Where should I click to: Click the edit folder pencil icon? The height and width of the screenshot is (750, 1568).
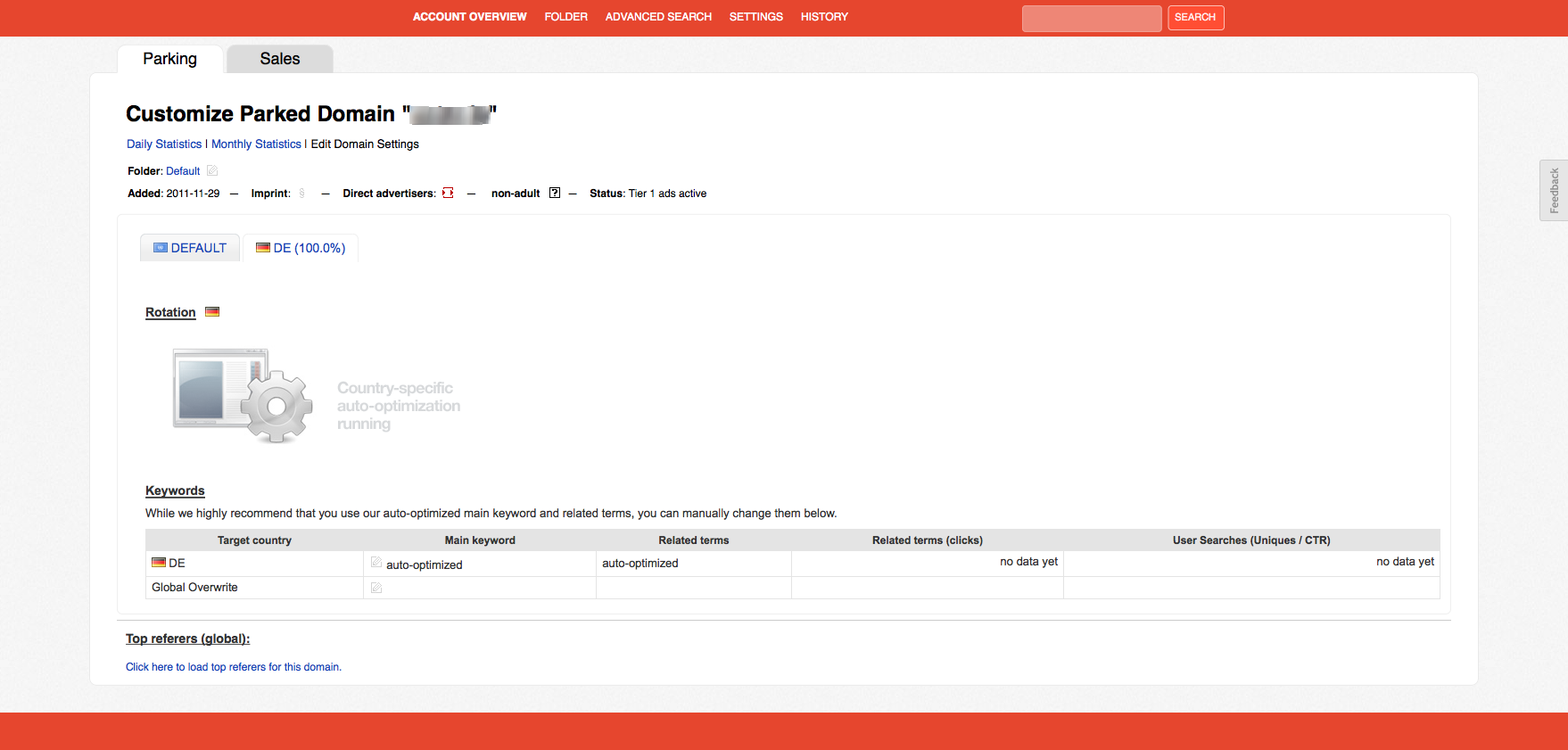tap(212, 171)
